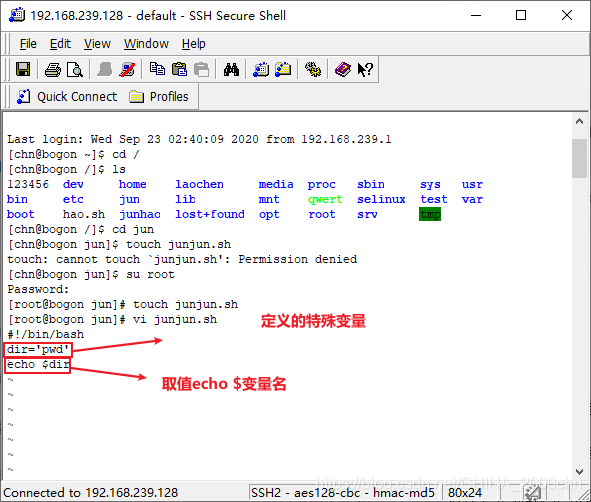
Task: Click the 'boot' directory name
Action: click(x=21, y=214)
